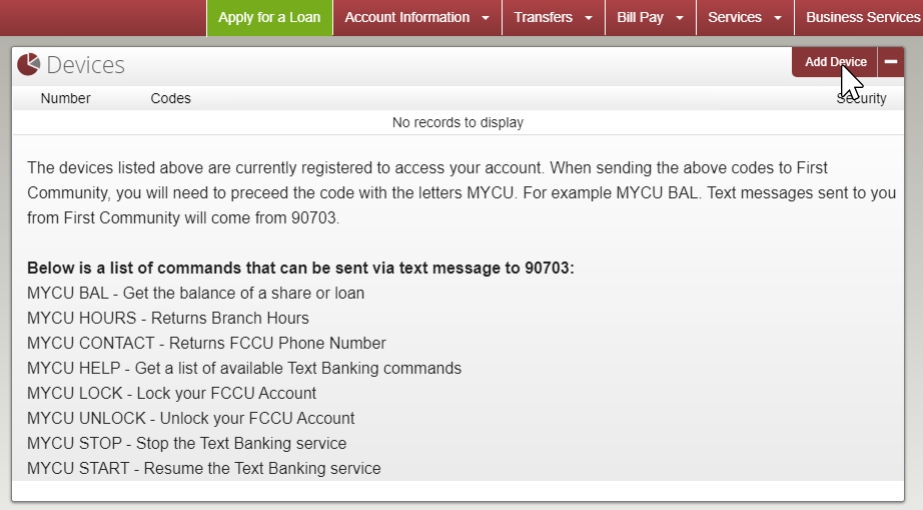Select the Account Information menu label

point(407,17)
